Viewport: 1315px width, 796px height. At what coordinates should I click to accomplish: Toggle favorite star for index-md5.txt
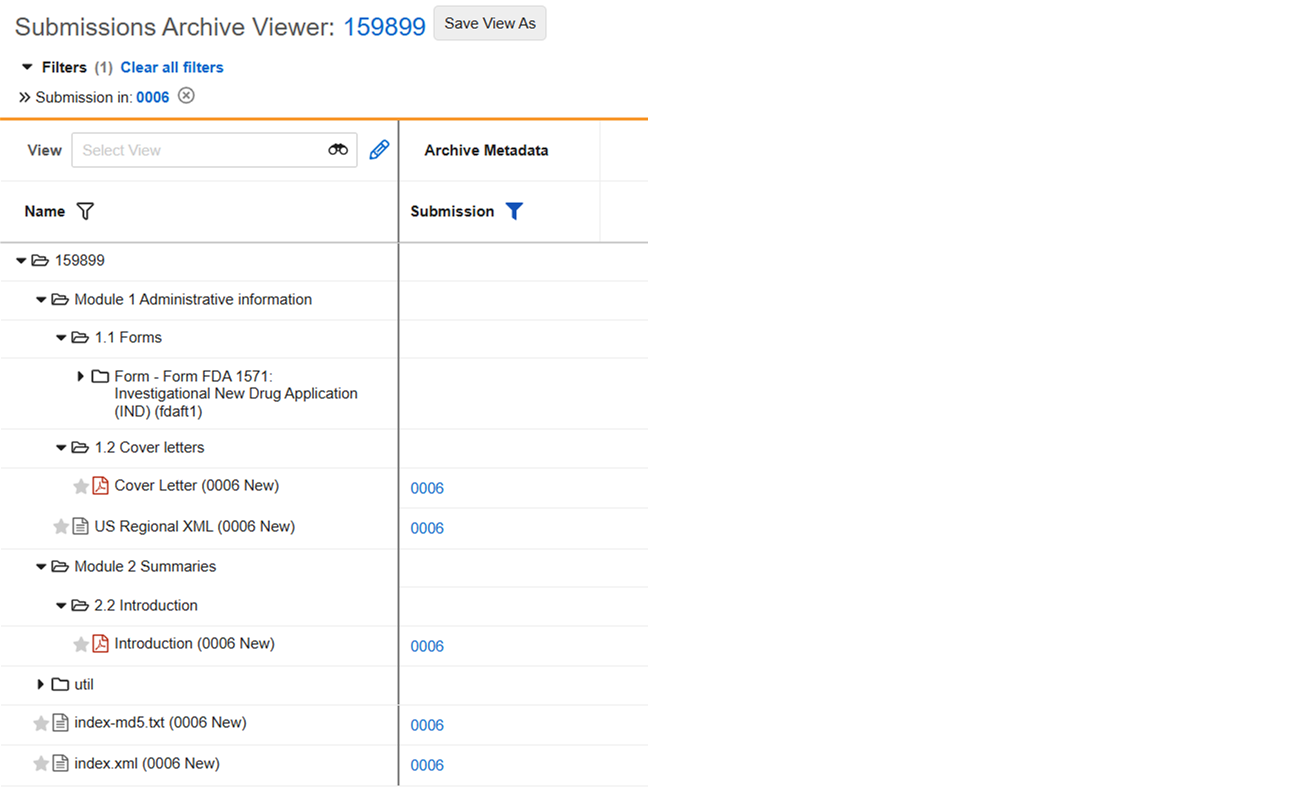click(41, 723)
